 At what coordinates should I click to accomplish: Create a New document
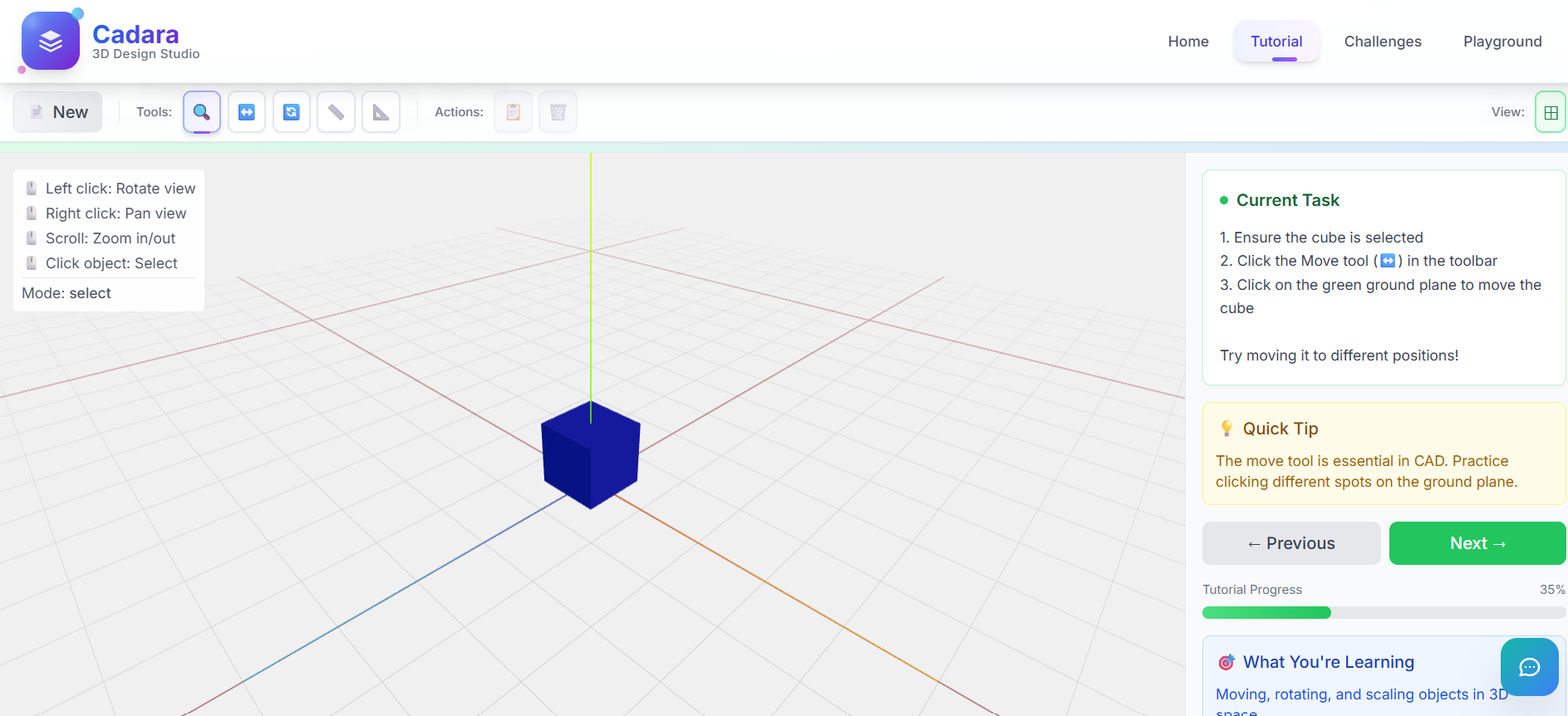coord(58,112)
